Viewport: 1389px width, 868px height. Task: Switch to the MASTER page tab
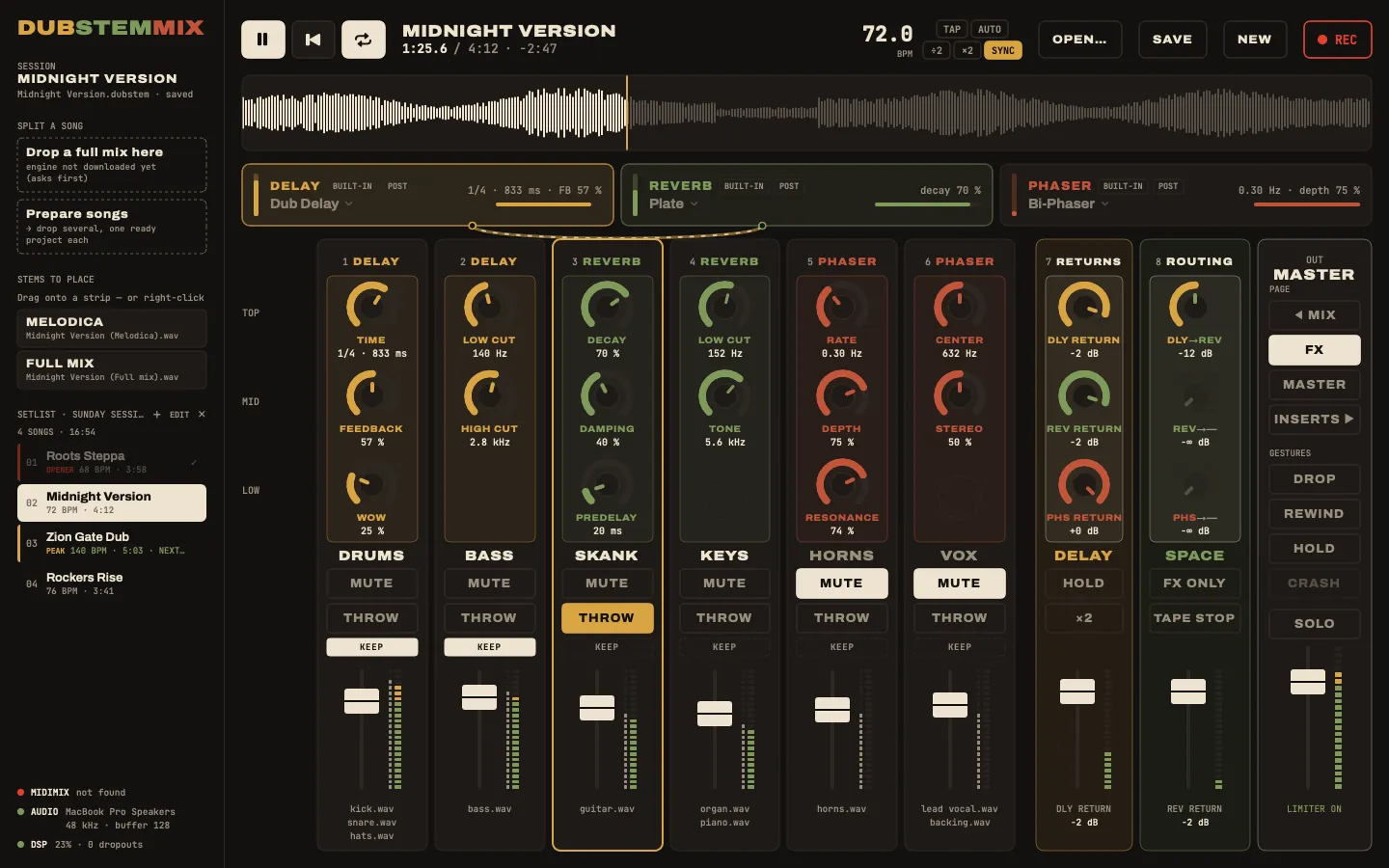[x=1315, y=385]
